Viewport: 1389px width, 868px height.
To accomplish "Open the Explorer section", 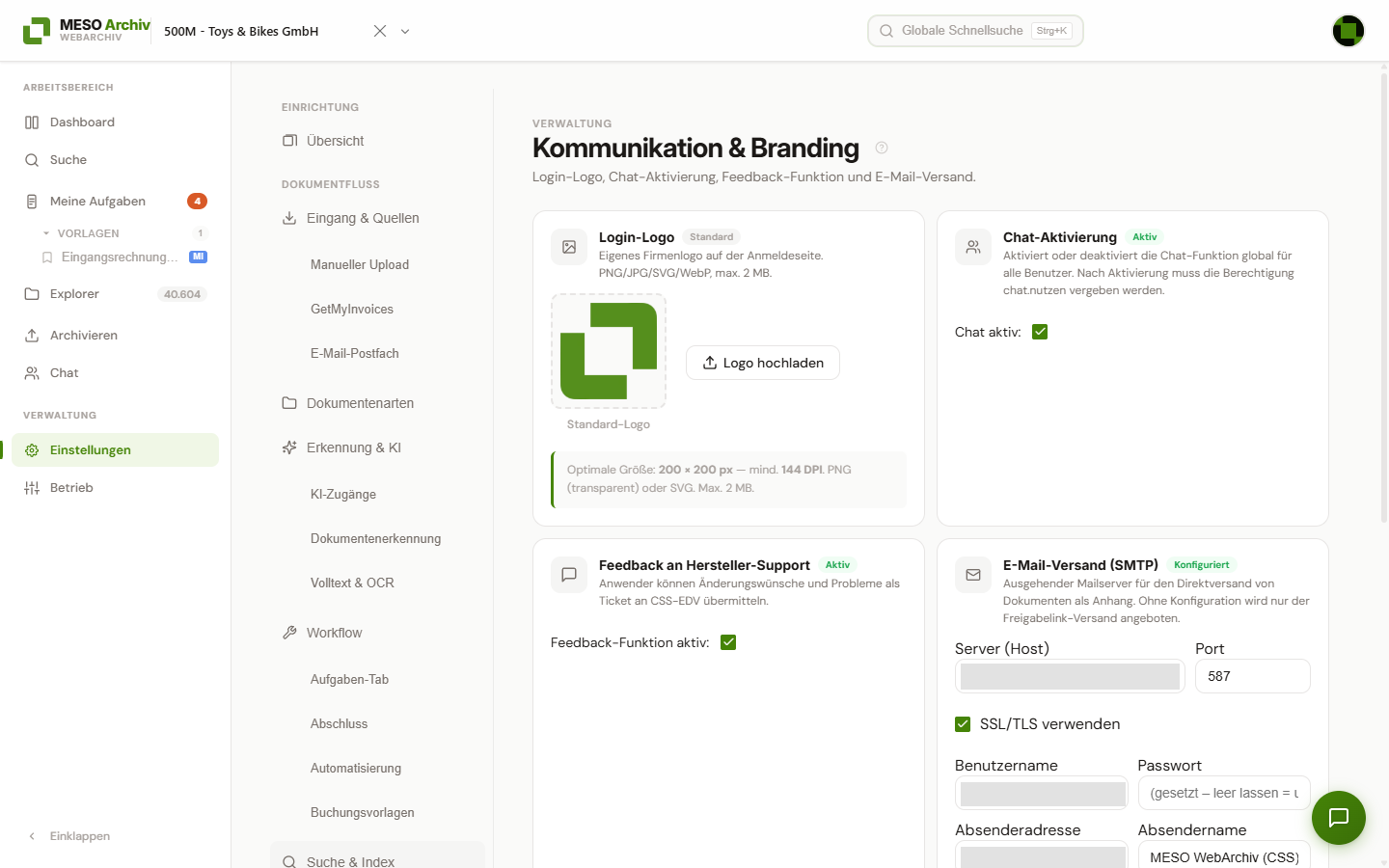I will 116,294.
